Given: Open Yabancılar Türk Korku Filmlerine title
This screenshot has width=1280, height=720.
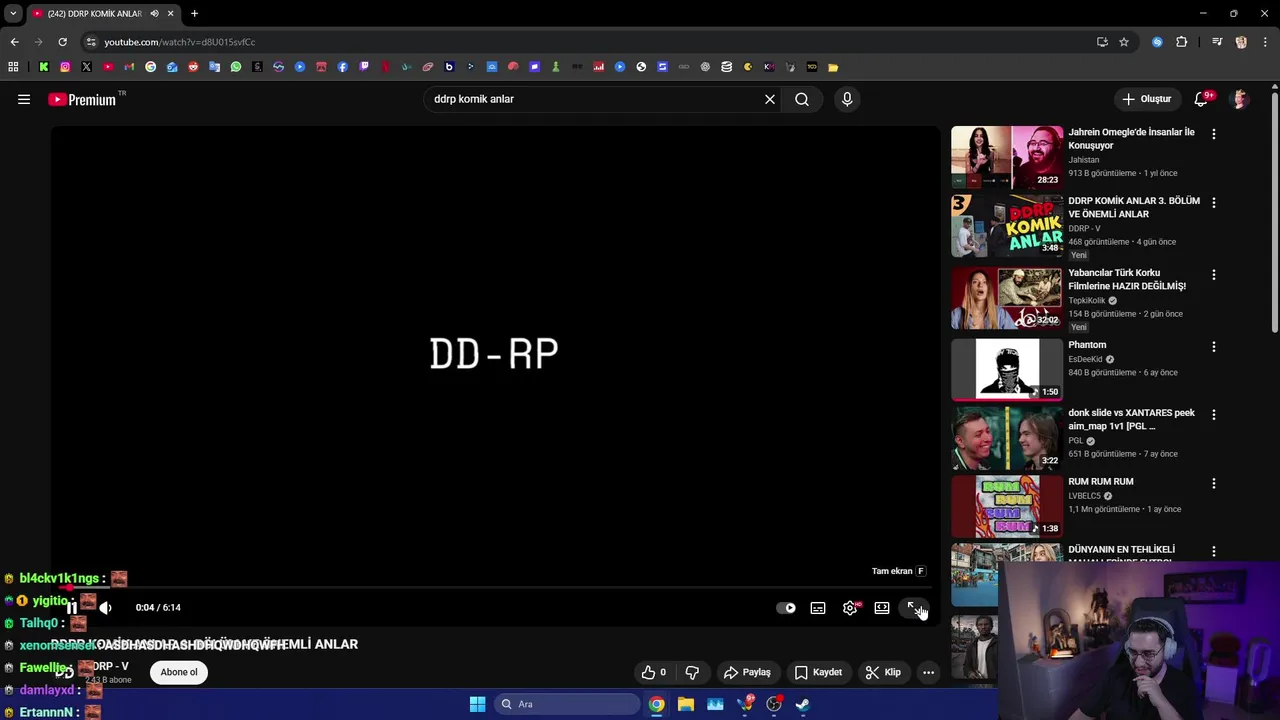Looking at the screenshot, I should [1127, 279].
